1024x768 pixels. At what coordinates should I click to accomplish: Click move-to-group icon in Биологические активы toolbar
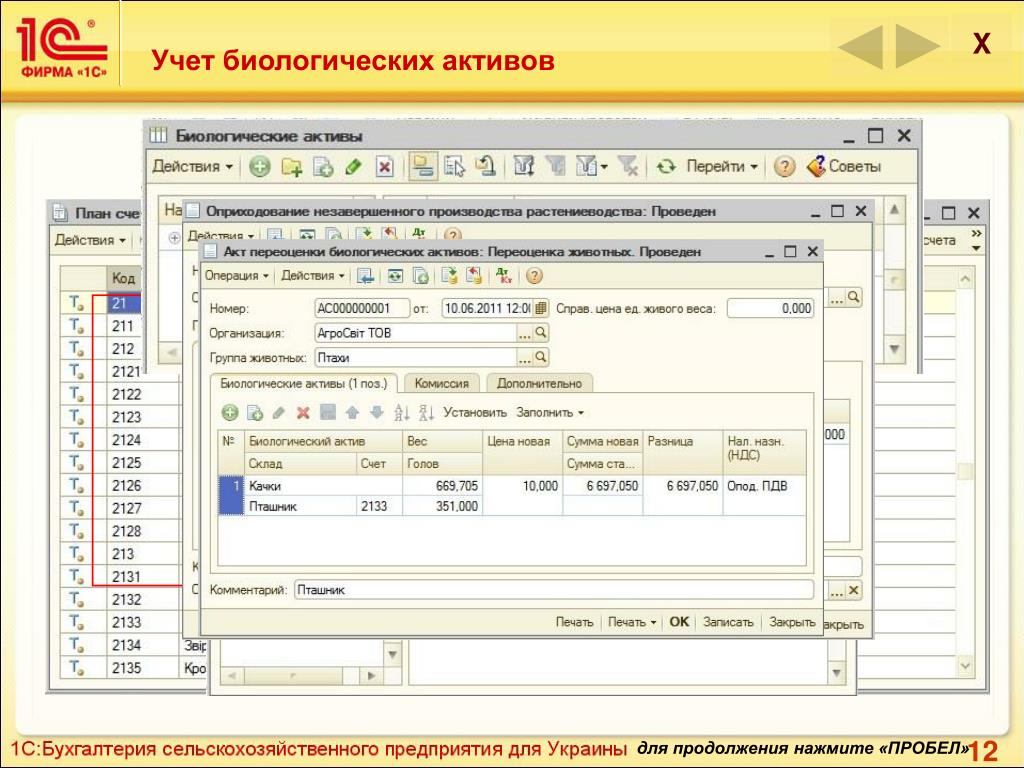pyautogui.click(x=455, y=167)
